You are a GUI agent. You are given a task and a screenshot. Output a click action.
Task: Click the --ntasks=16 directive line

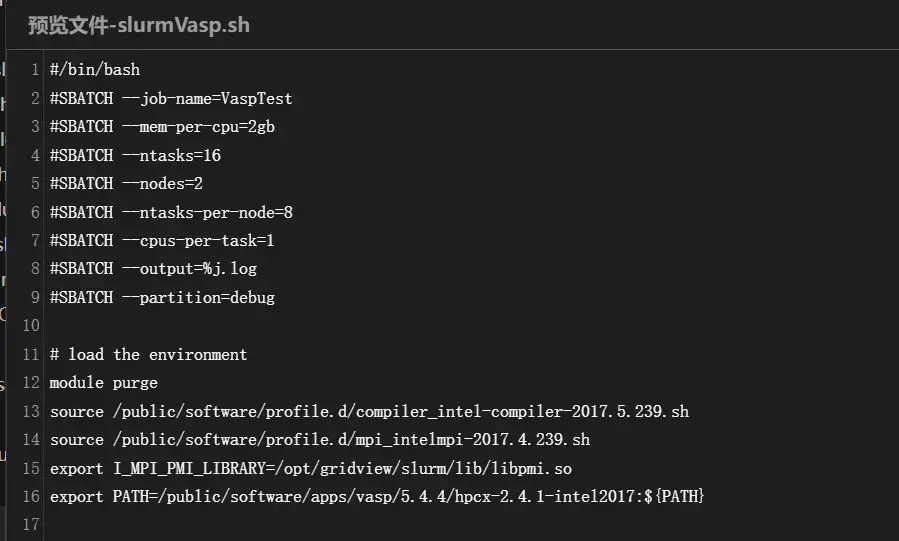[x=135, y=155]
